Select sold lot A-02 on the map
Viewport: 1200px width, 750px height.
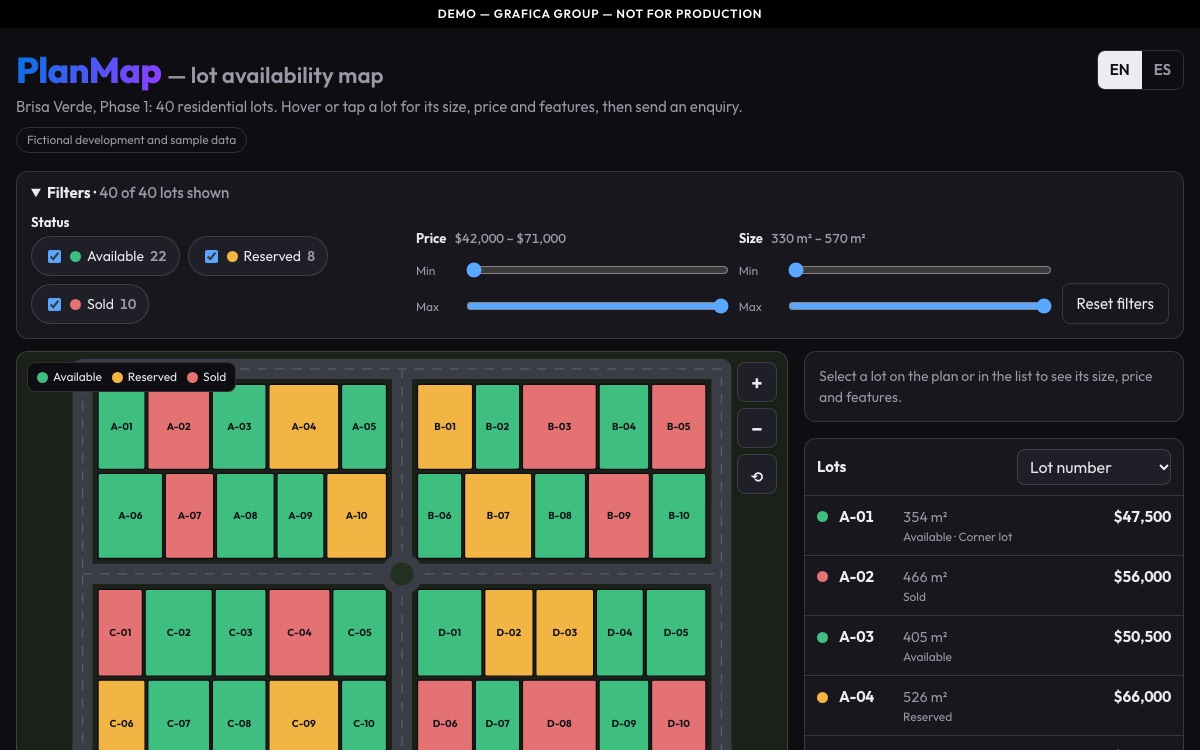179,427
